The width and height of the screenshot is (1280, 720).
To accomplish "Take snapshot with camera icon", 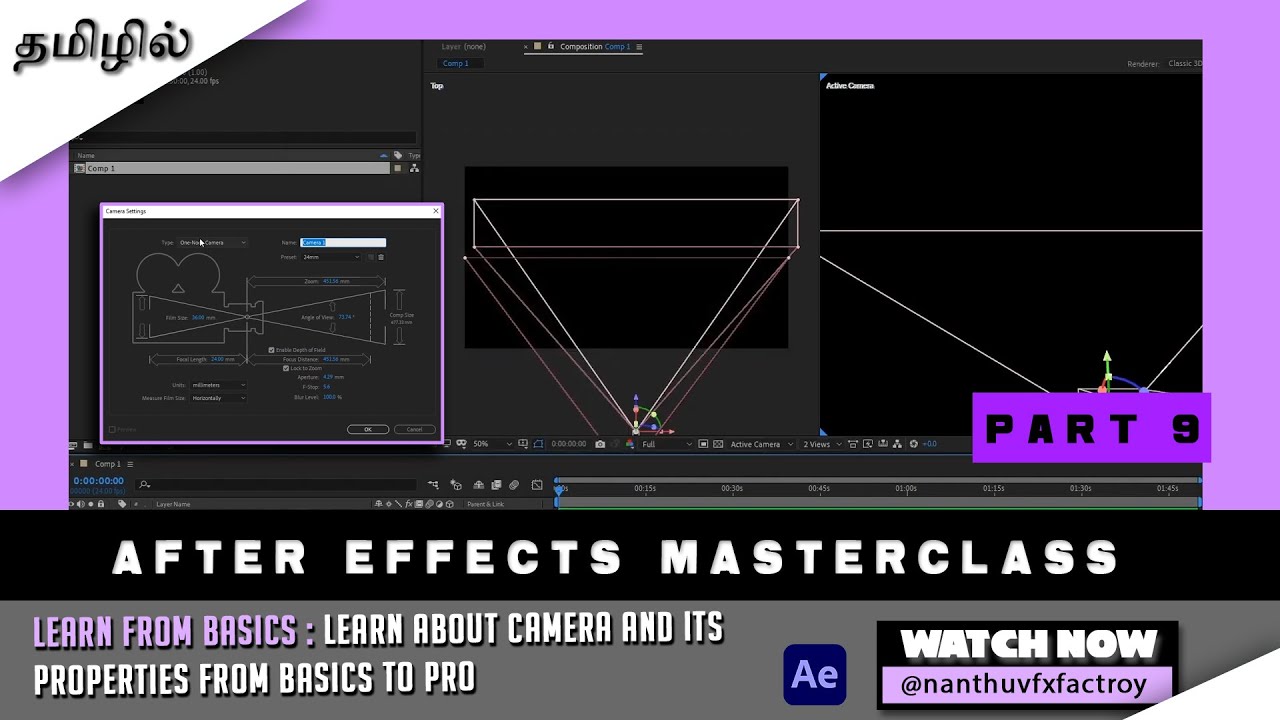I will pos(600,444).
